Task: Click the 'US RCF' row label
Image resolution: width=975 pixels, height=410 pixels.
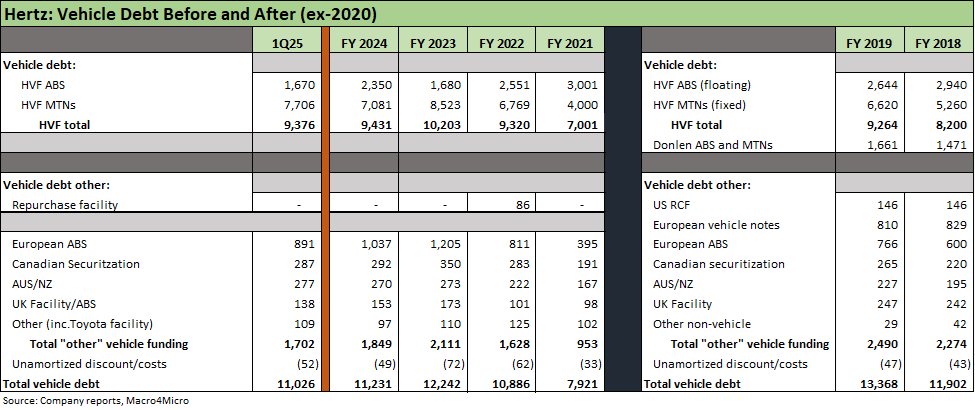Action: pos(672,205)
